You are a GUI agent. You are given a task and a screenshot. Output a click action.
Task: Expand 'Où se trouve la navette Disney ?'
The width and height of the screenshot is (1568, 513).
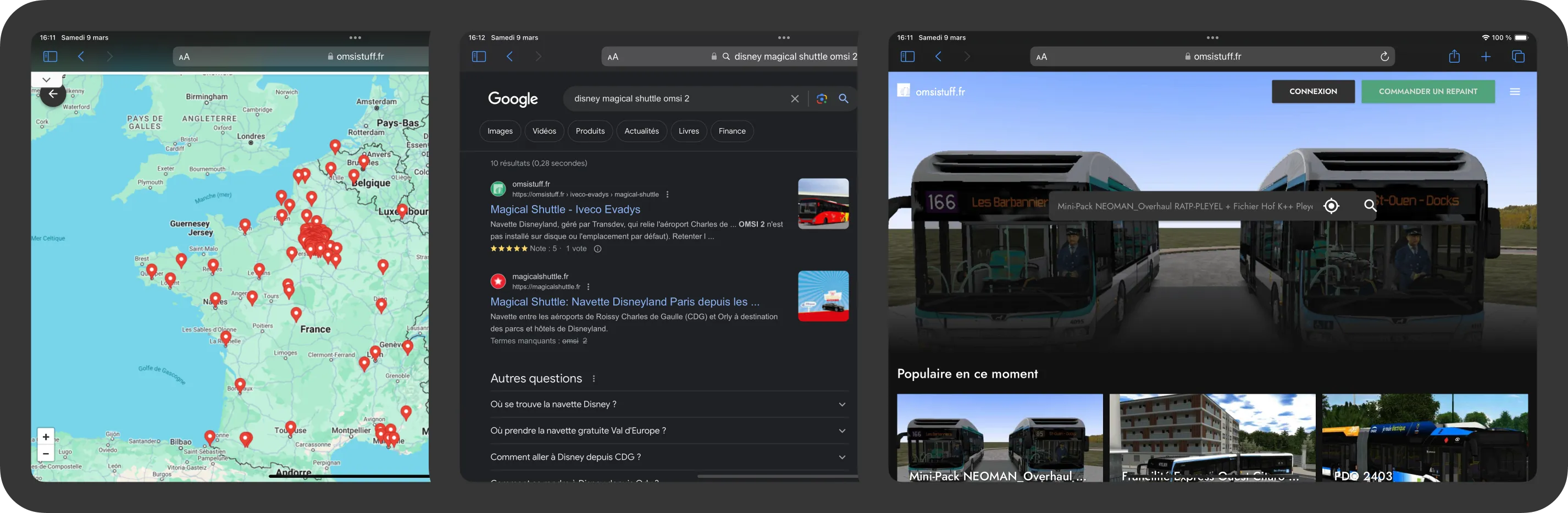pyautogui.click(x=842, y=405)
